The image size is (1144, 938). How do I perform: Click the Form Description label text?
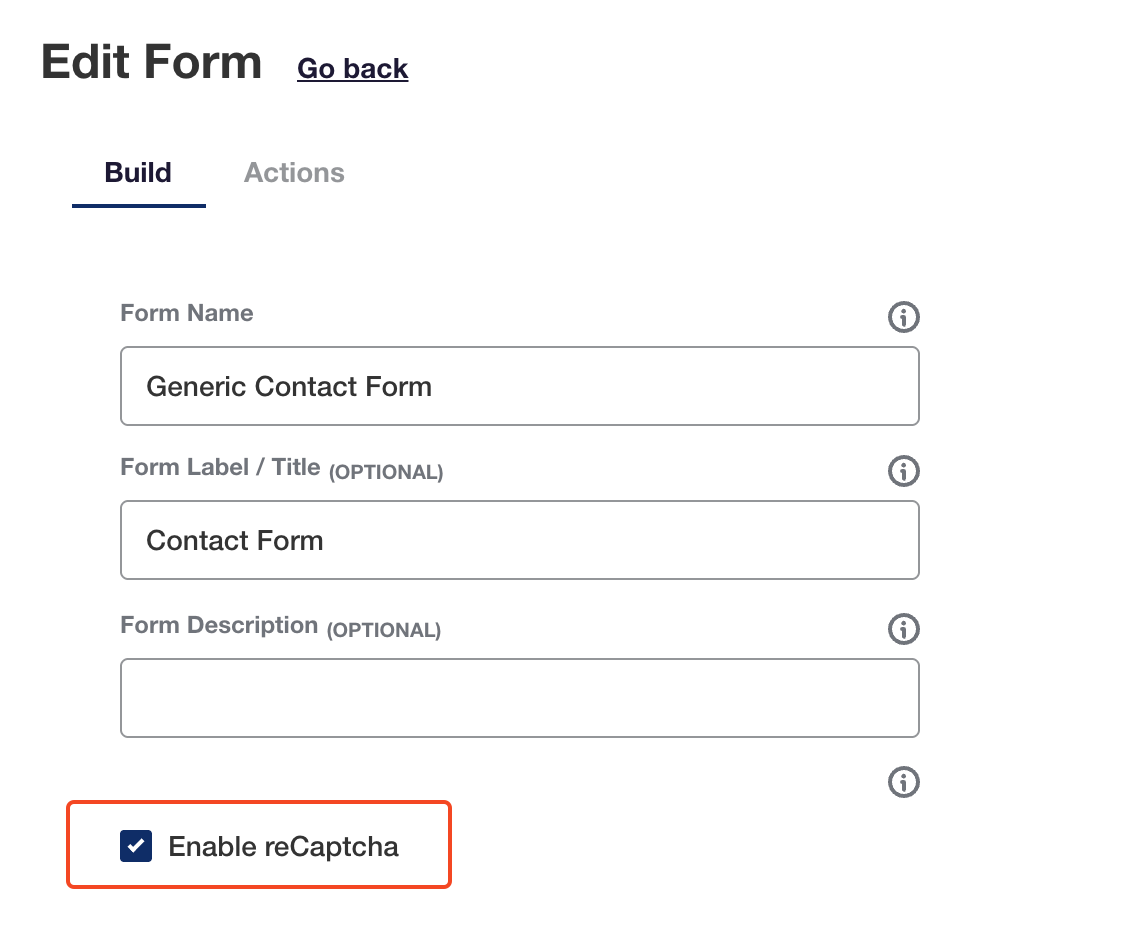(219, 626)
